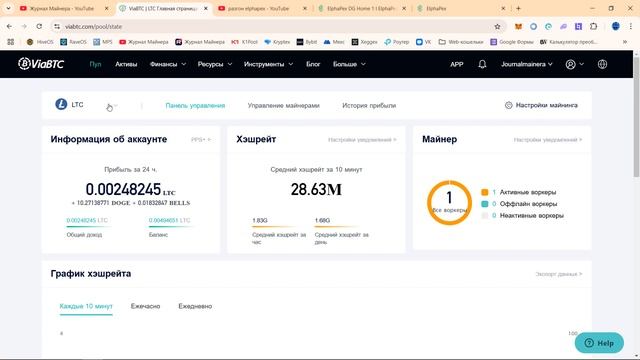Switch to История прибыли tab
Viewport: 640px width, 360px height.
[369, 105]
